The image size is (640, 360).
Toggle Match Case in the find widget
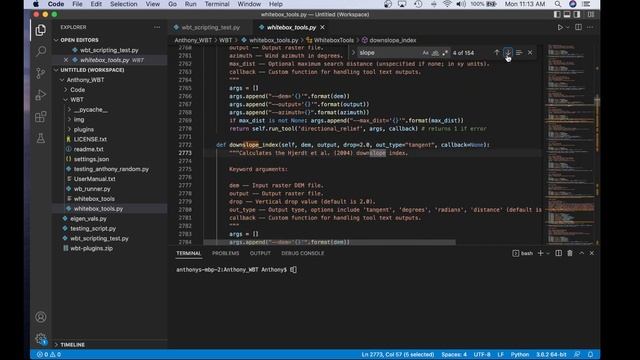click(425, 53)
